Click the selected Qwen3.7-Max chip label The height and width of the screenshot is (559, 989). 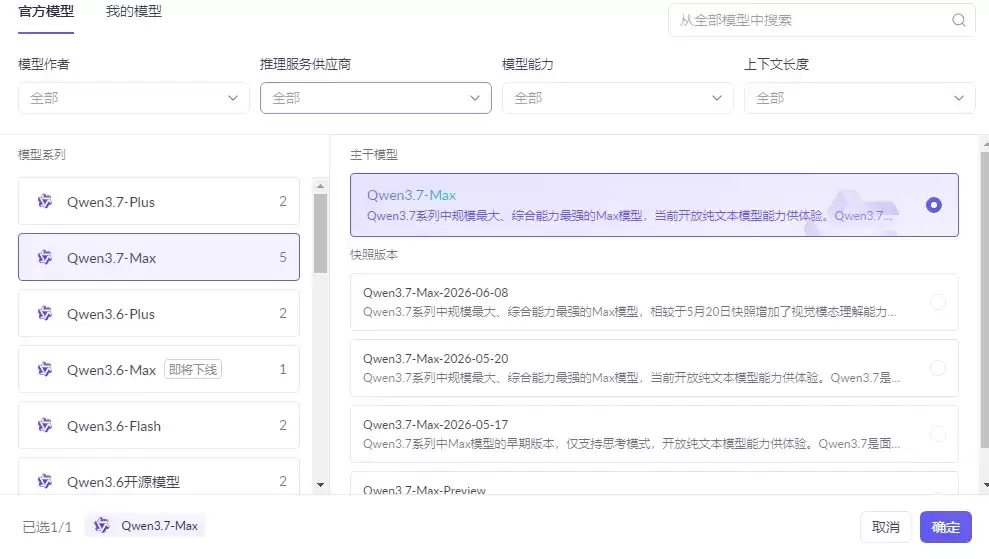(160, 526)
